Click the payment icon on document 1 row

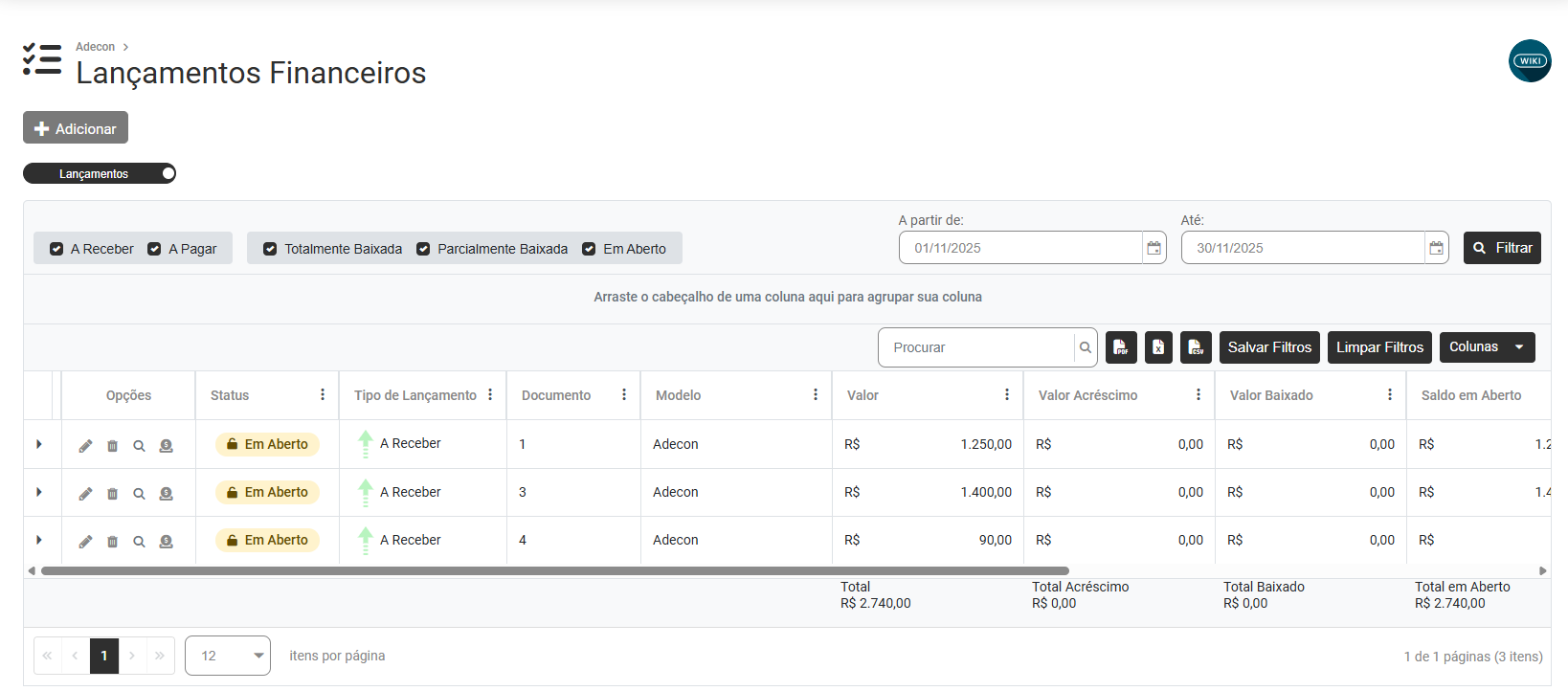pyautogui.click(x=166, y=446)
